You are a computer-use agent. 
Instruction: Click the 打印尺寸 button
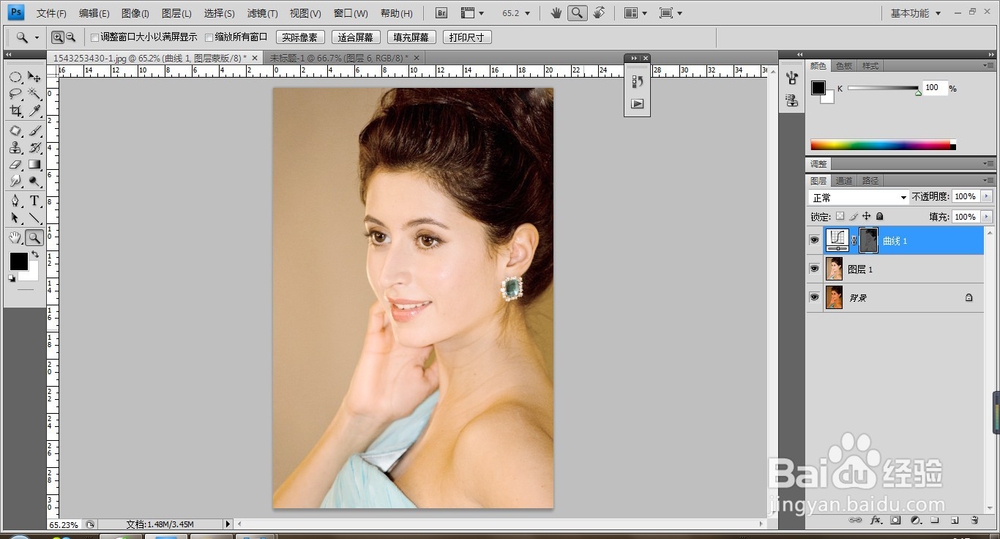click(x=466, y=38)
